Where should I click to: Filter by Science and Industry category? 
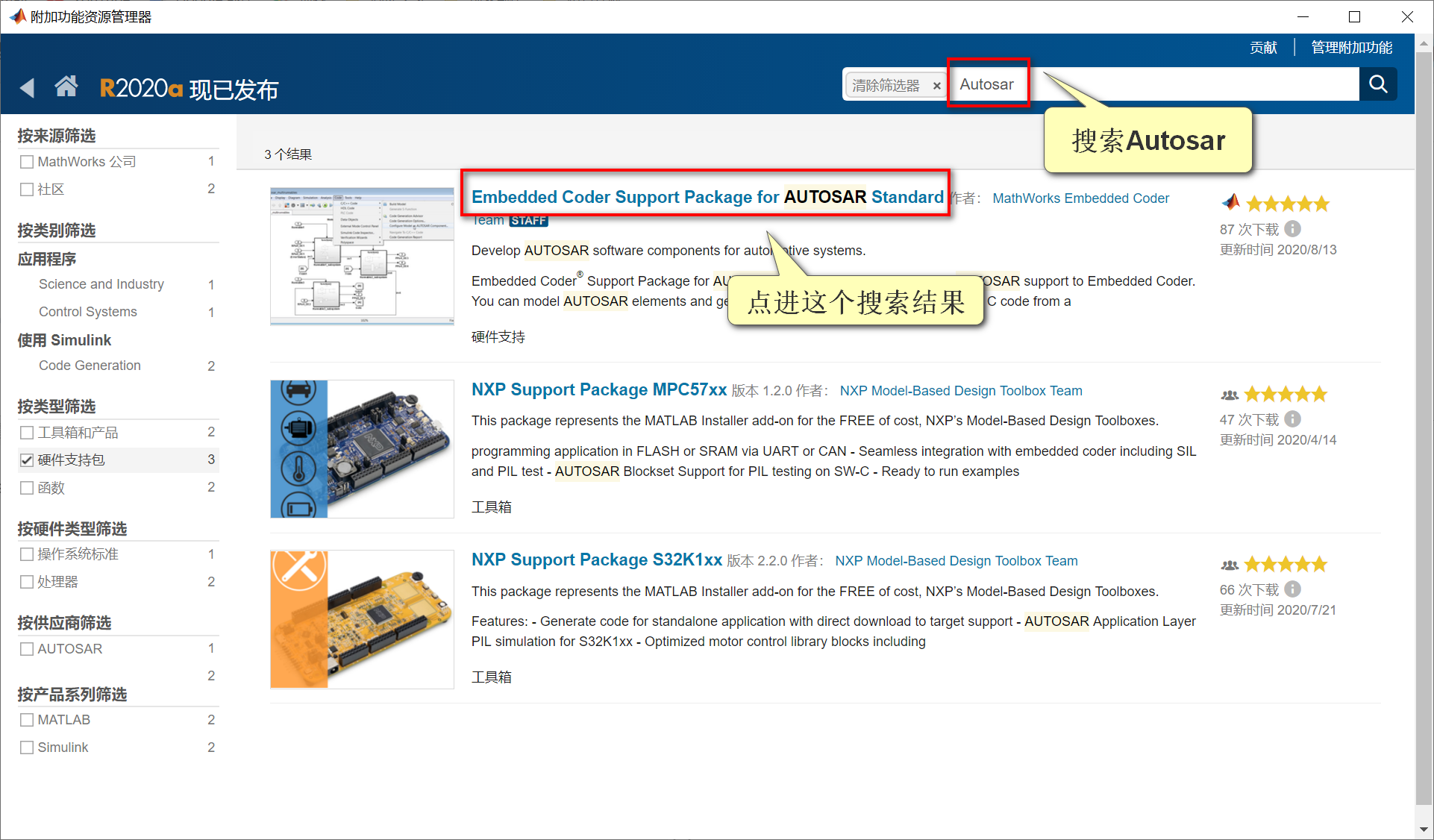coord(101,284)
